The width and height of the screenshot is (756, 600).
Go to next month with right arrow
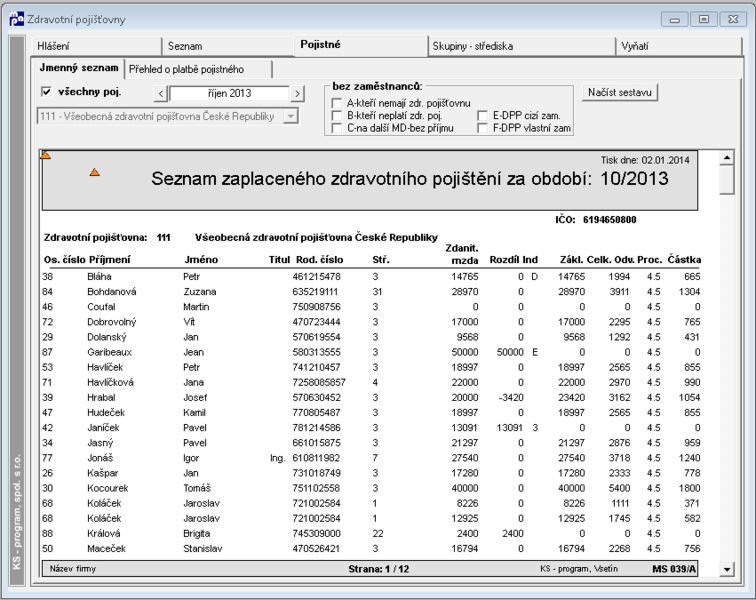point(297,93)
